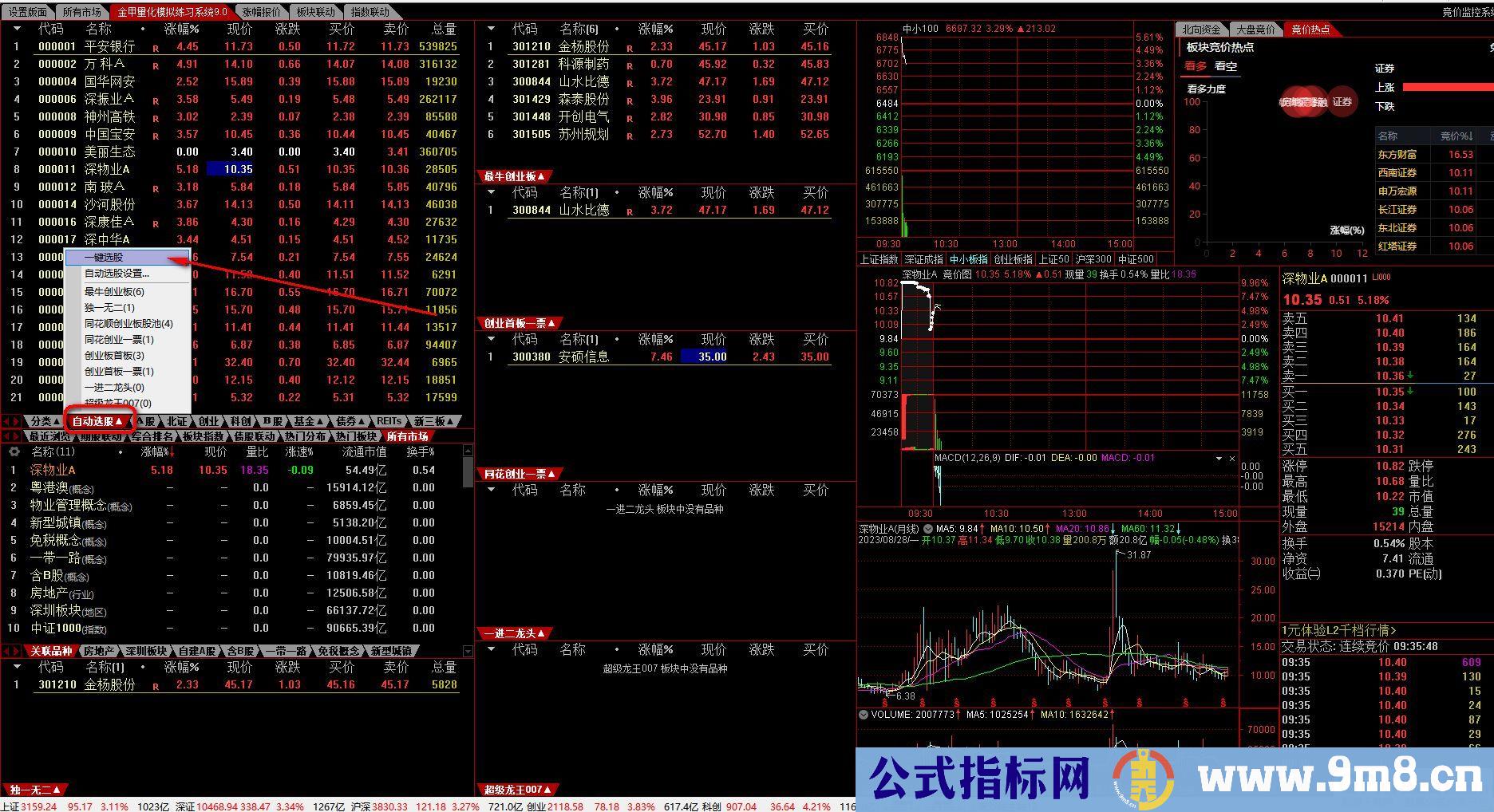Open column dropdown in 创业首板一票 list header
Image resolution: width=1494 pixels, height=812 pixels.
coord(491,339)
